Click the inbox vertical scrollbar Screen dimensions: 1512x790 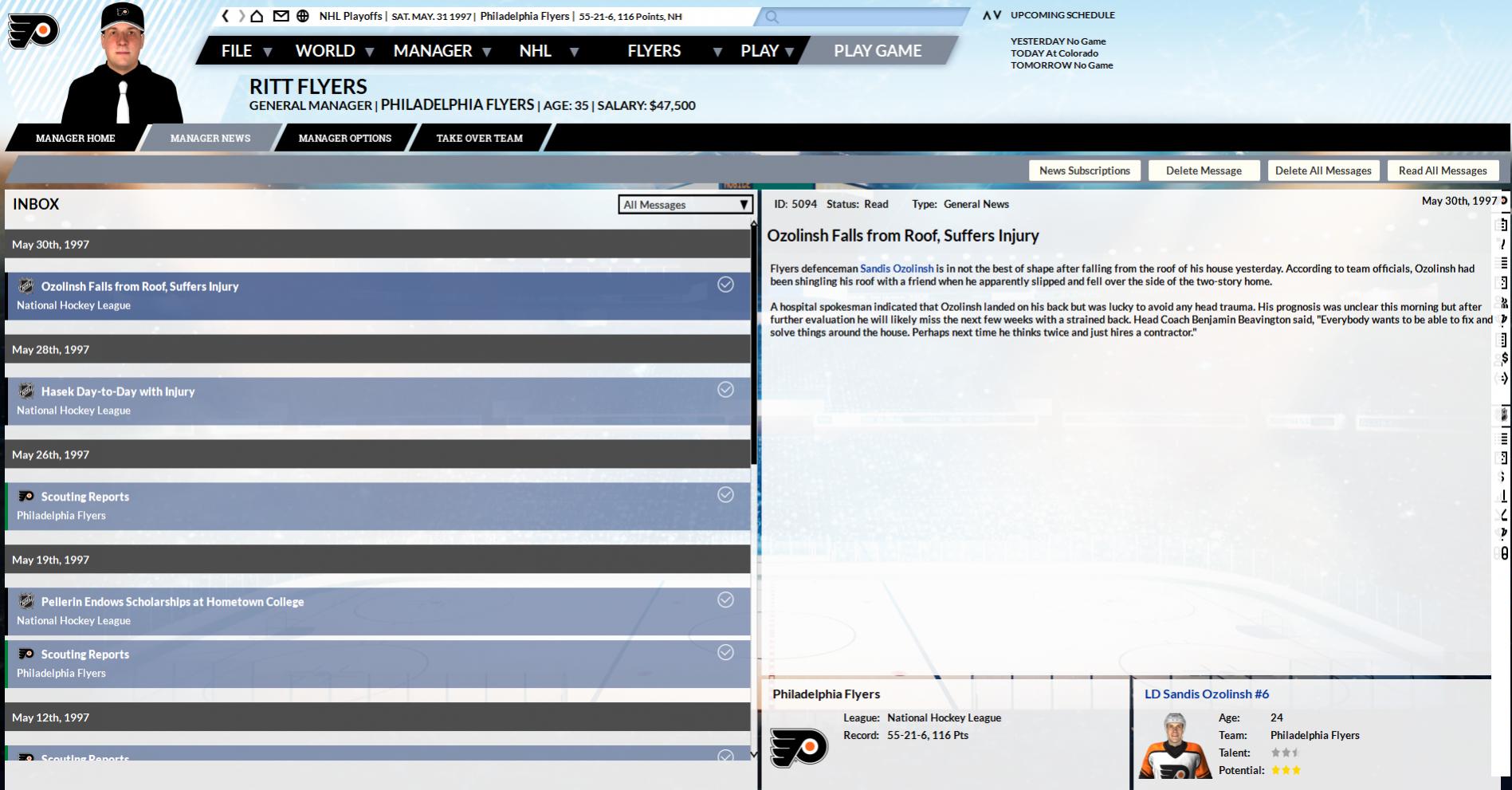tap(754, 347)
